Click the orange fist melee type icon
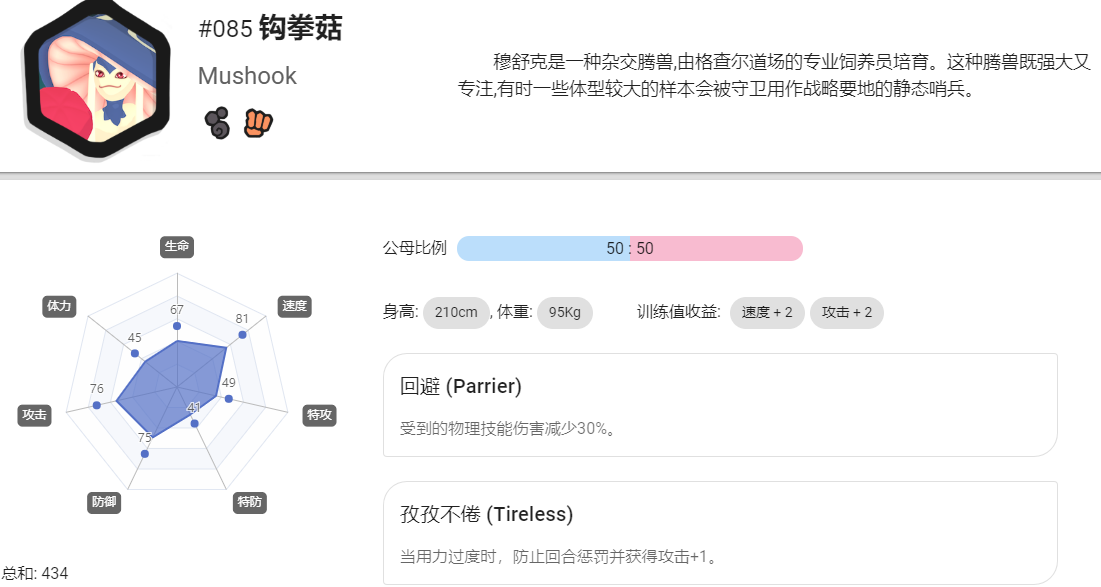Viewport: 1101px width, 587px height. [258, 124]
